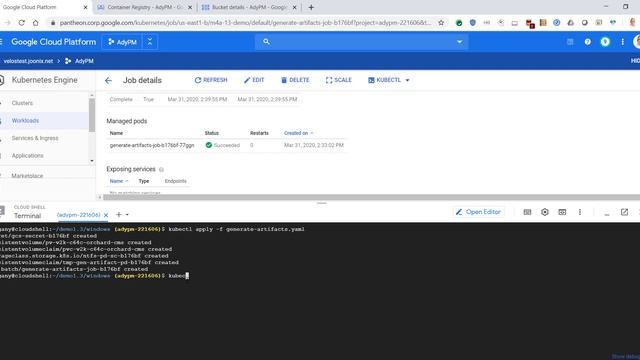Click the Kubernetes Engine sidebar heading

pyautogui.click(x=44, y=80)
